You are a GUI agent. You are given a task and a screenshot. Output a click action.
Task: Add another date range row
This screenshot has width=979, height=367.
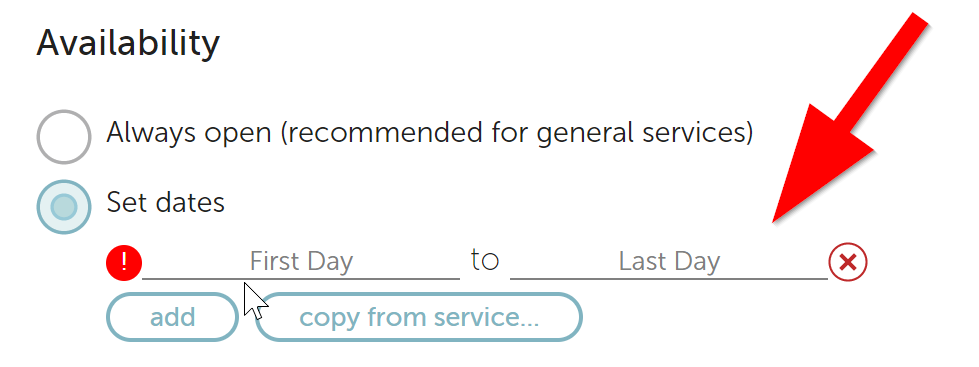tap(172, 317)
